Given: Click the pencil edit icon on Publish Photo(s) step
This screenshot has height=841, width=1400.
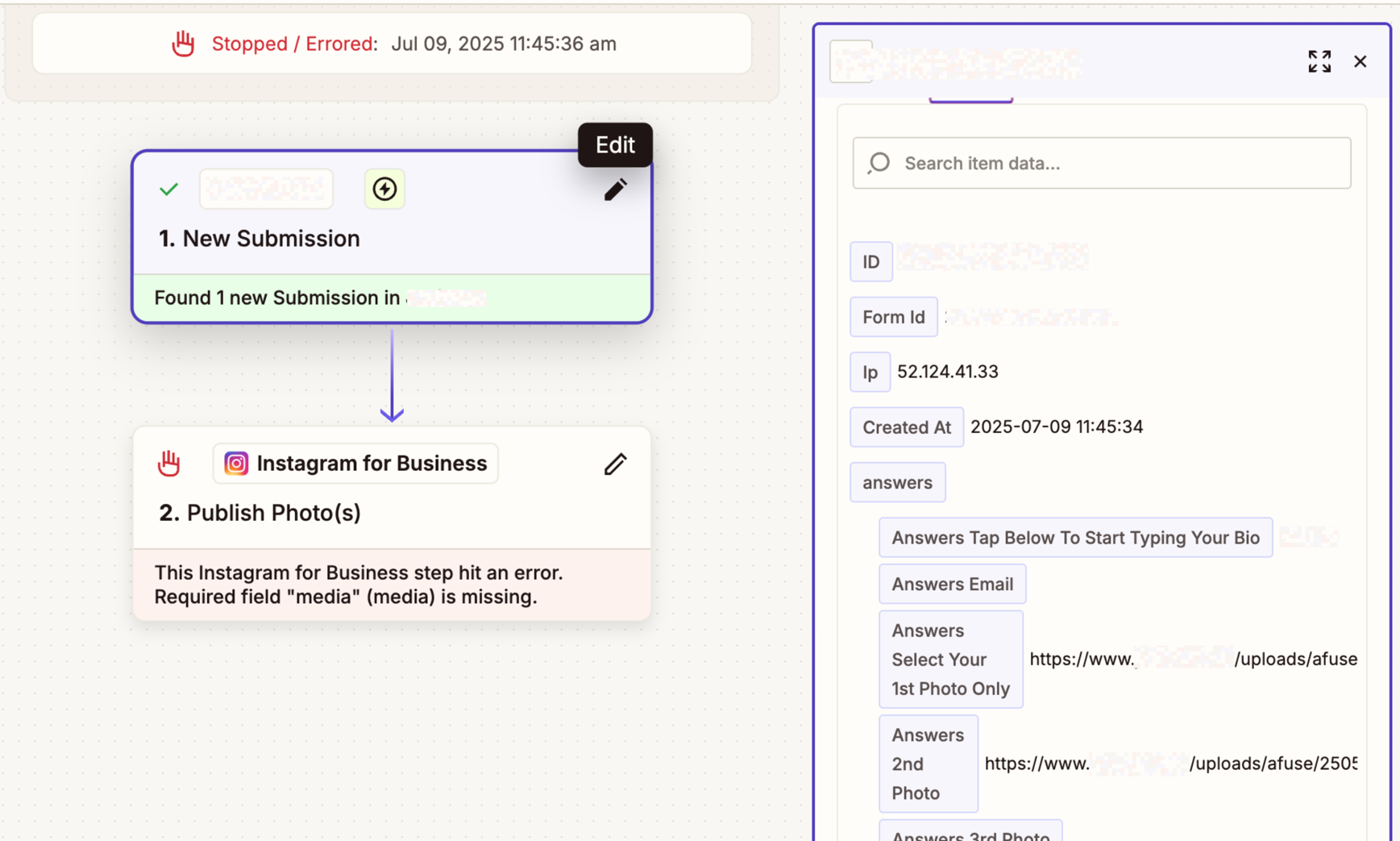Looking at the screenshot, I should click(615, 464).
